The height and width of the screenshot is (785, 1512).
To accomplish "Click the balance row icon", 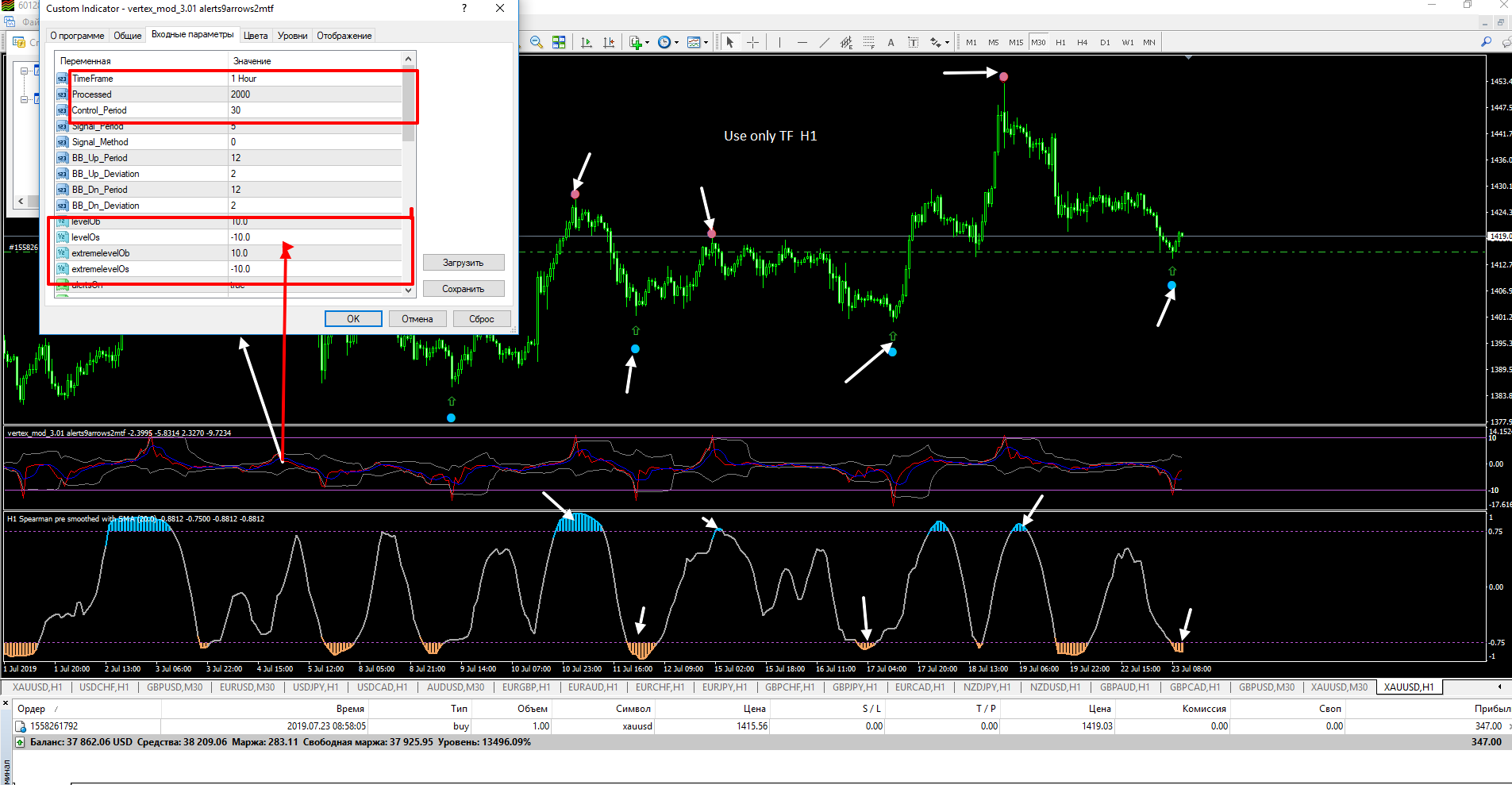I will click(x=21, y=742).
